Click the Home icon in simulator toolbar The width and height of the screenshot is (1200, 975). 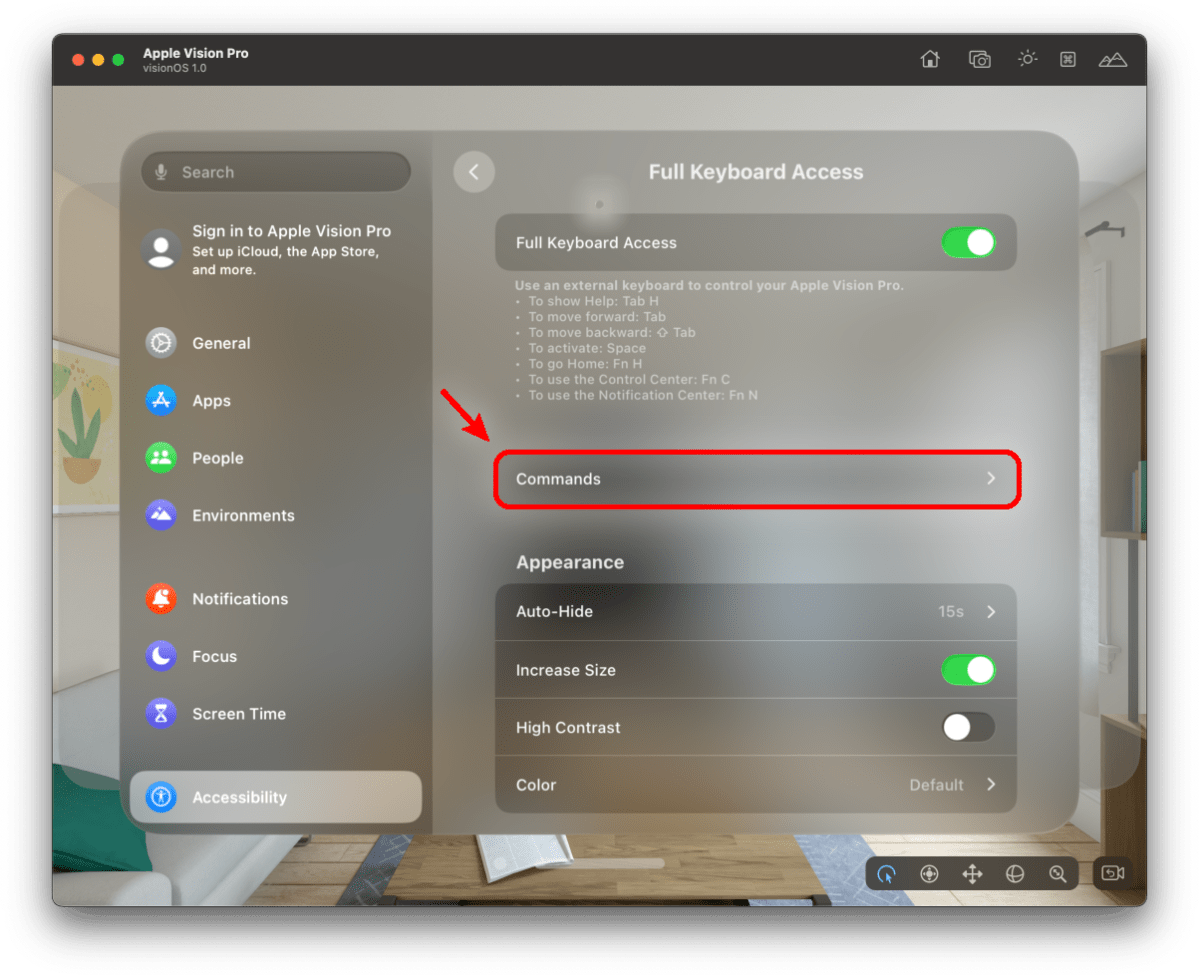pyautogui.click(x=930, y=59)
